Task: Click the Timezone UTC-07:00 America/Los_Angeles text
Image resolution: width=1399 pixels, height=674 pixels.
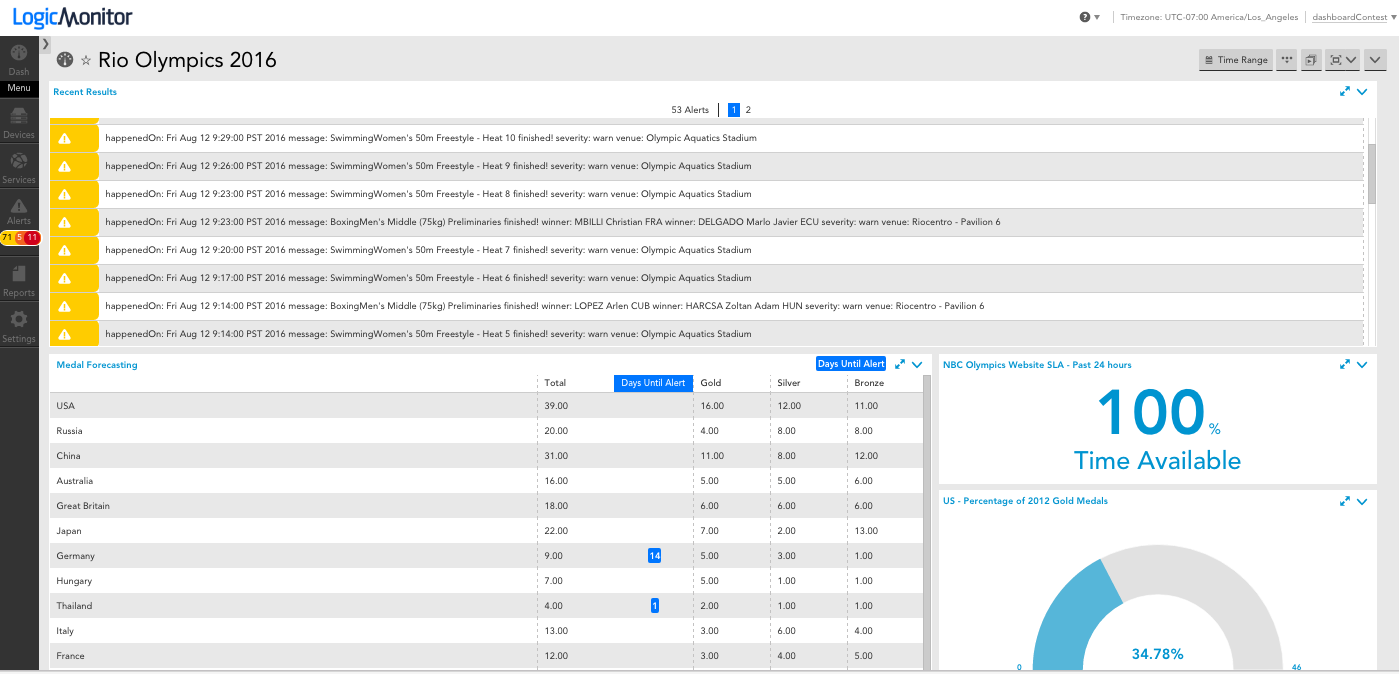Action: 1209,17
